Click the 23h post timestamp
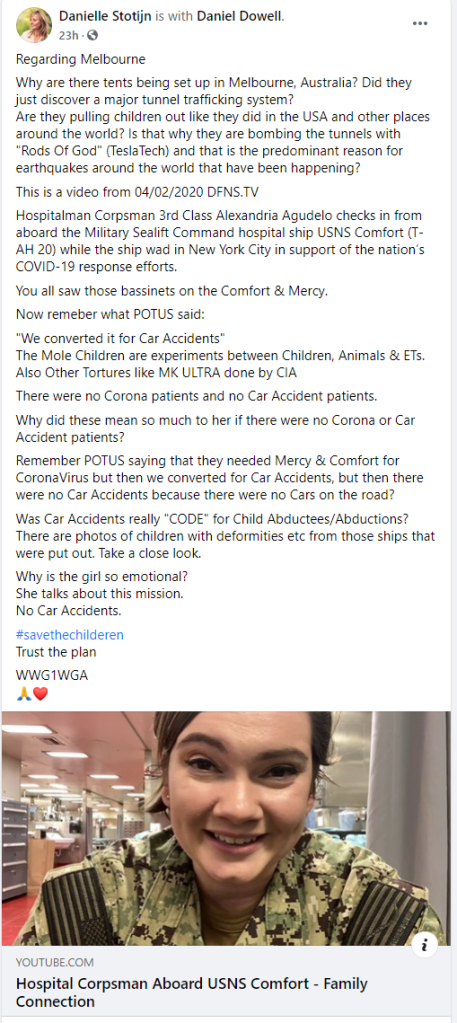Screen dimensions: 457x1023 click(68, 35)
